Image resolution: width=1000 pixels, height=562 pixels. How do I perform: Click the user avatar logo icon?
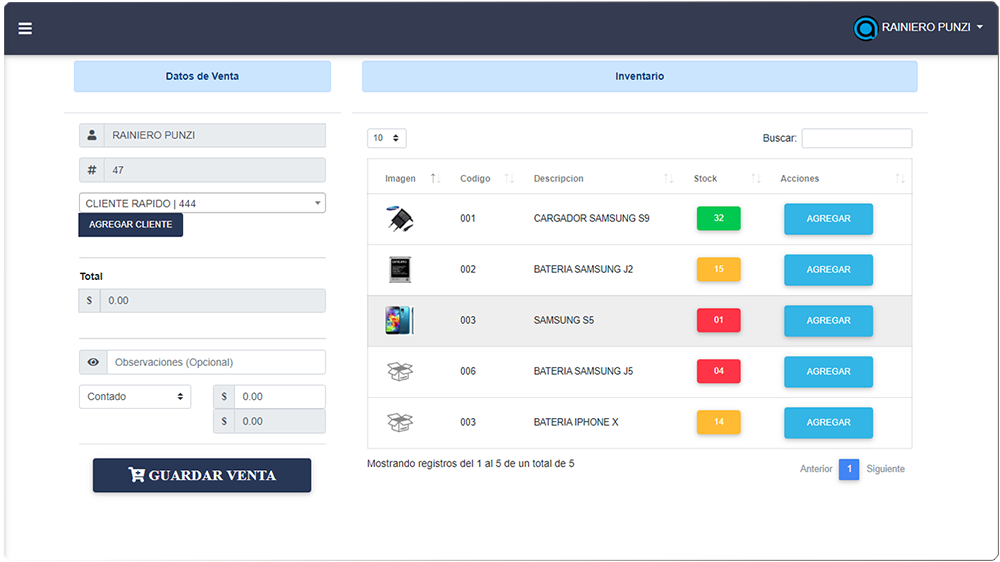point(865,28)
